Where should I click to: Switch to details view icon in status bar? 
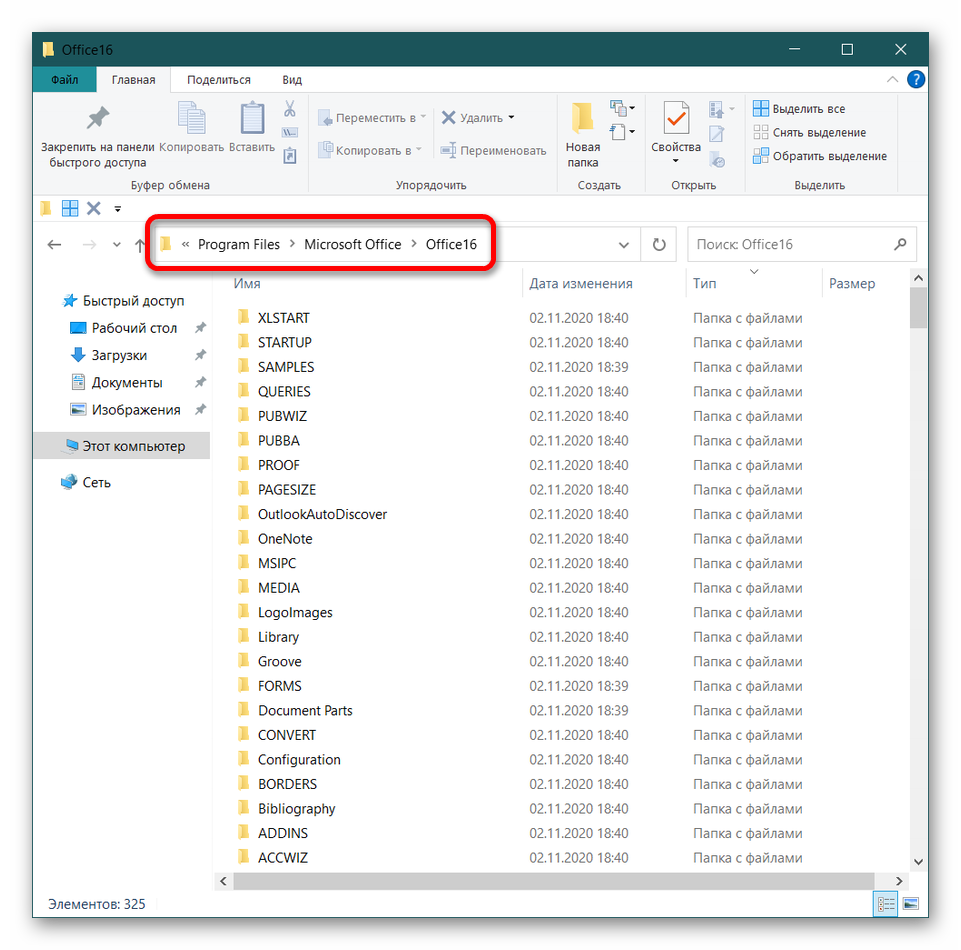click(885, 903)
